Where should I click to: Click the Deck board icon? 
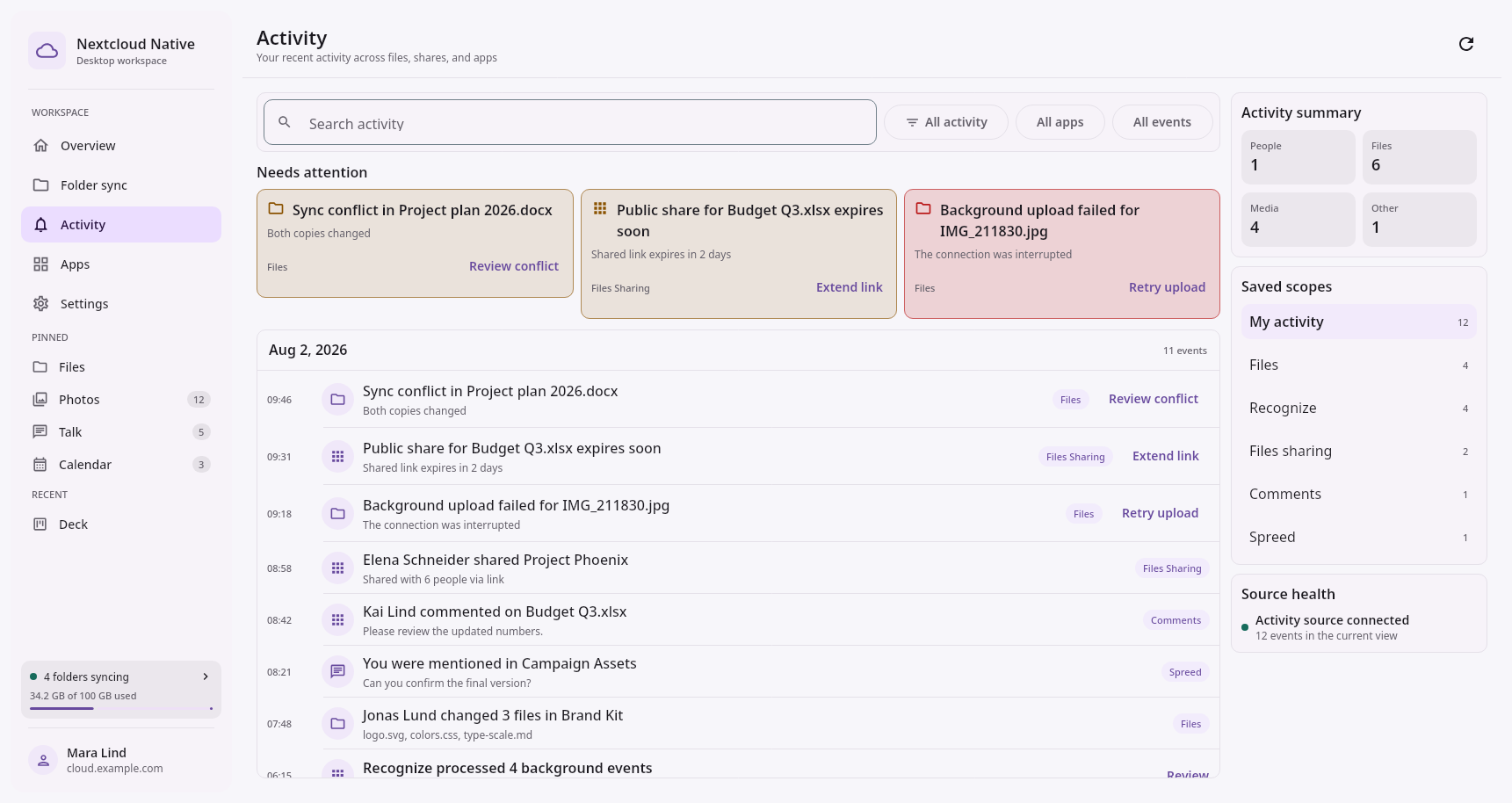pos(40,524)
